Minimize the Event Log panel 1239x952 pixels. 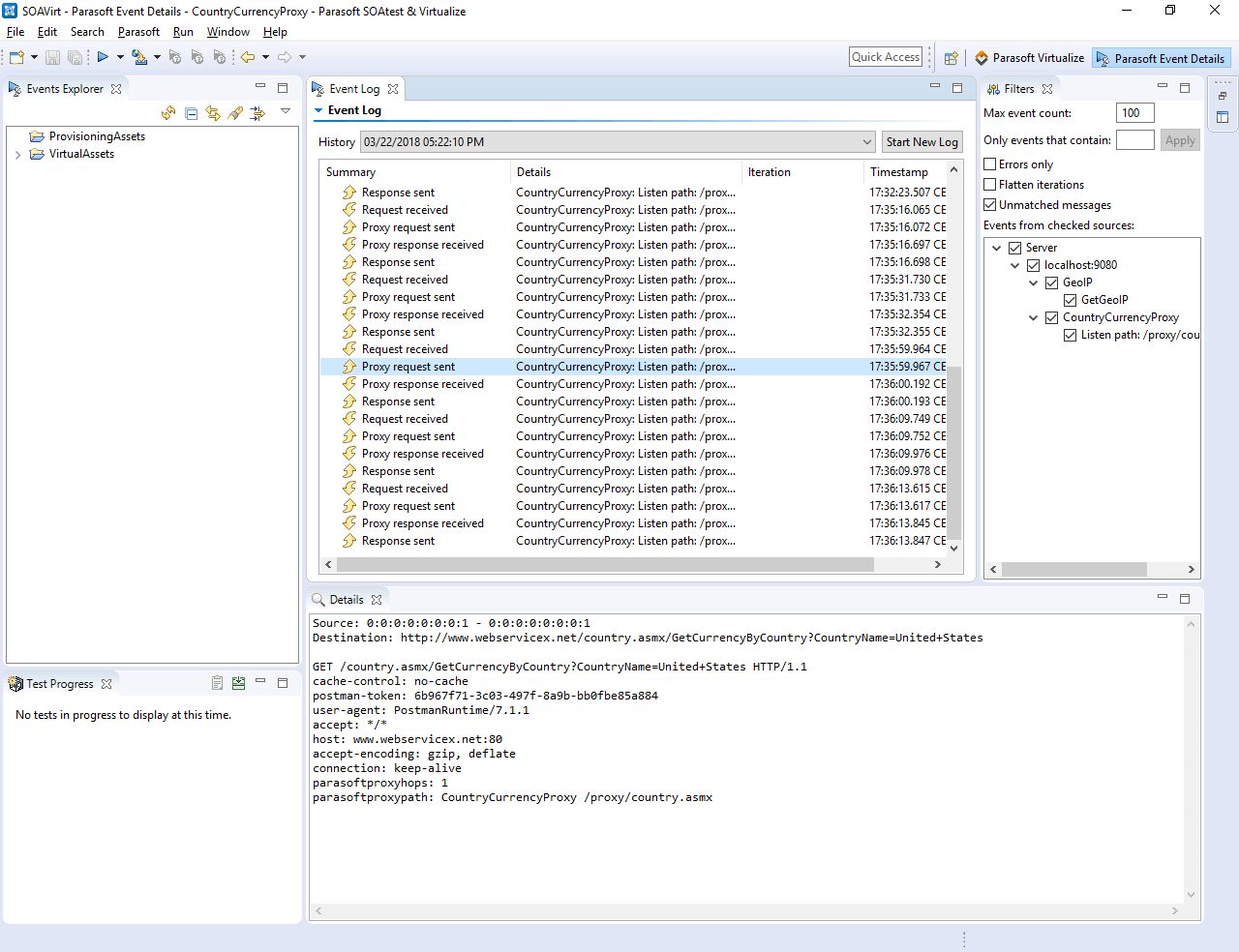935,87
